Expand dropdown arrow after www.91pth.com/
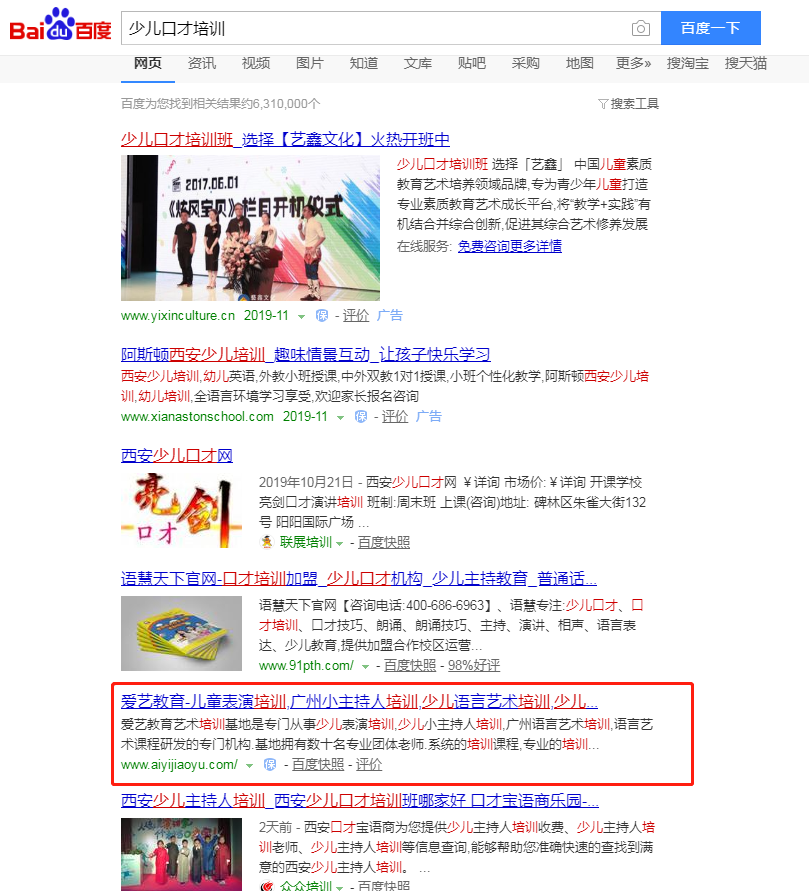 (x=365, y=667)
